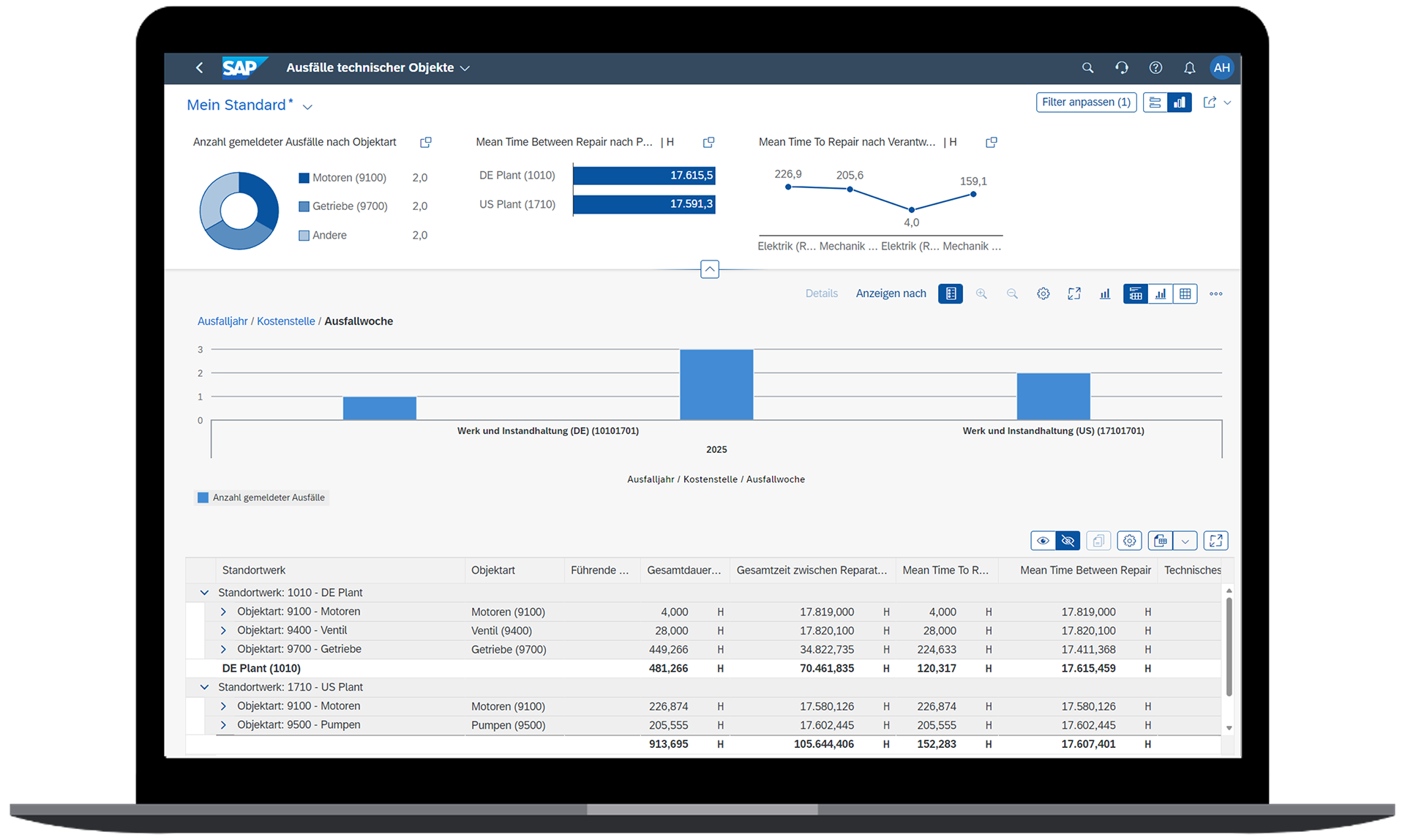Show details with eye icon toggle
The height and width of the screenshot is (840, 1405).
tap(1043, 541)
